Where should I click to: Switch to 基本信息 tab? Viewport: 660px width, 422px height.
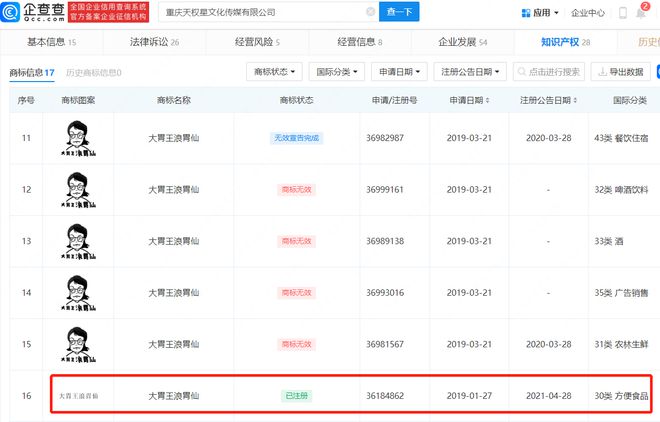[51, 42]
